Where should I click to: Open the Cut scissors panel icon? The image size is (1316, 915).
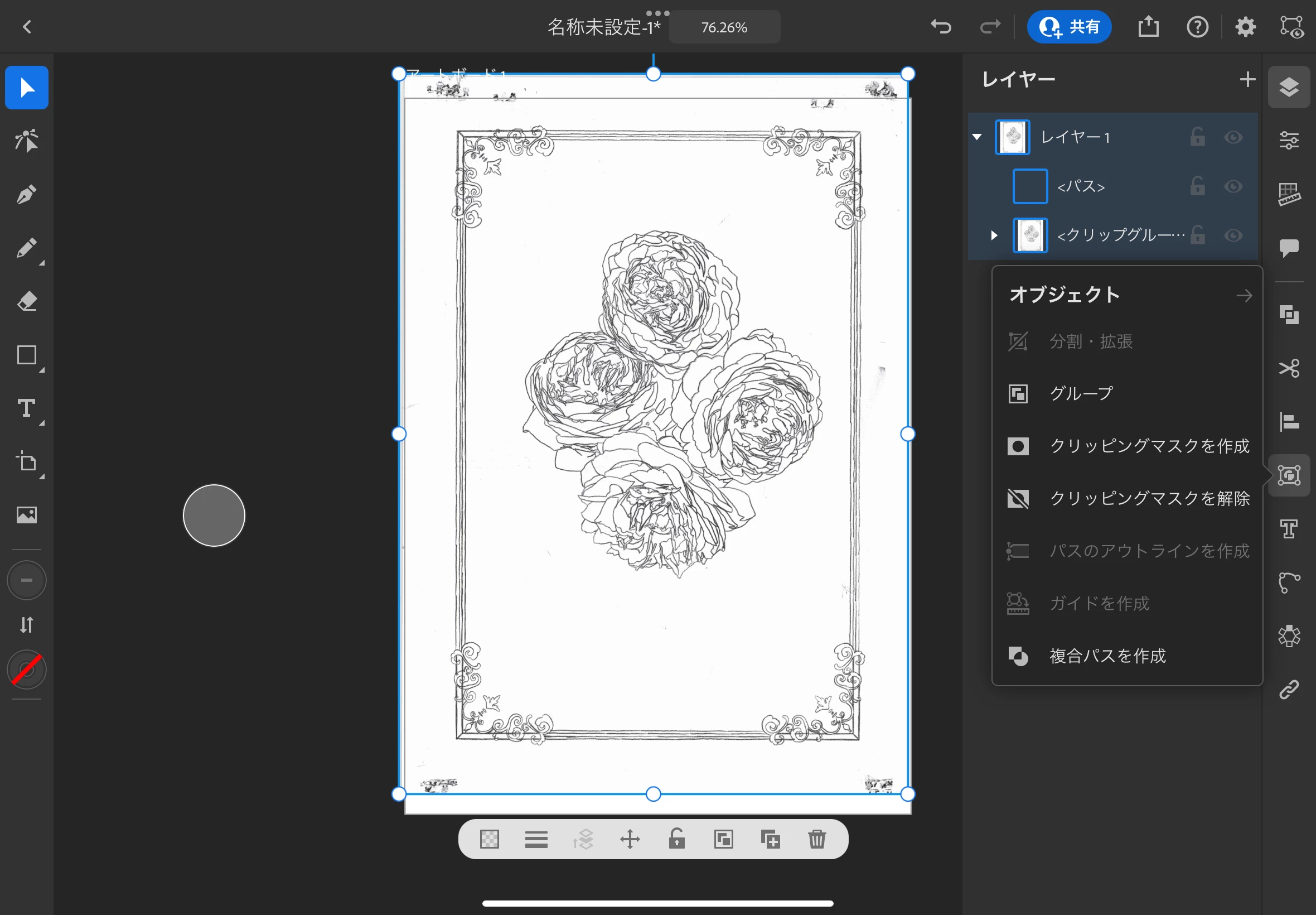pyautogui.click(x=1289, y=368)
